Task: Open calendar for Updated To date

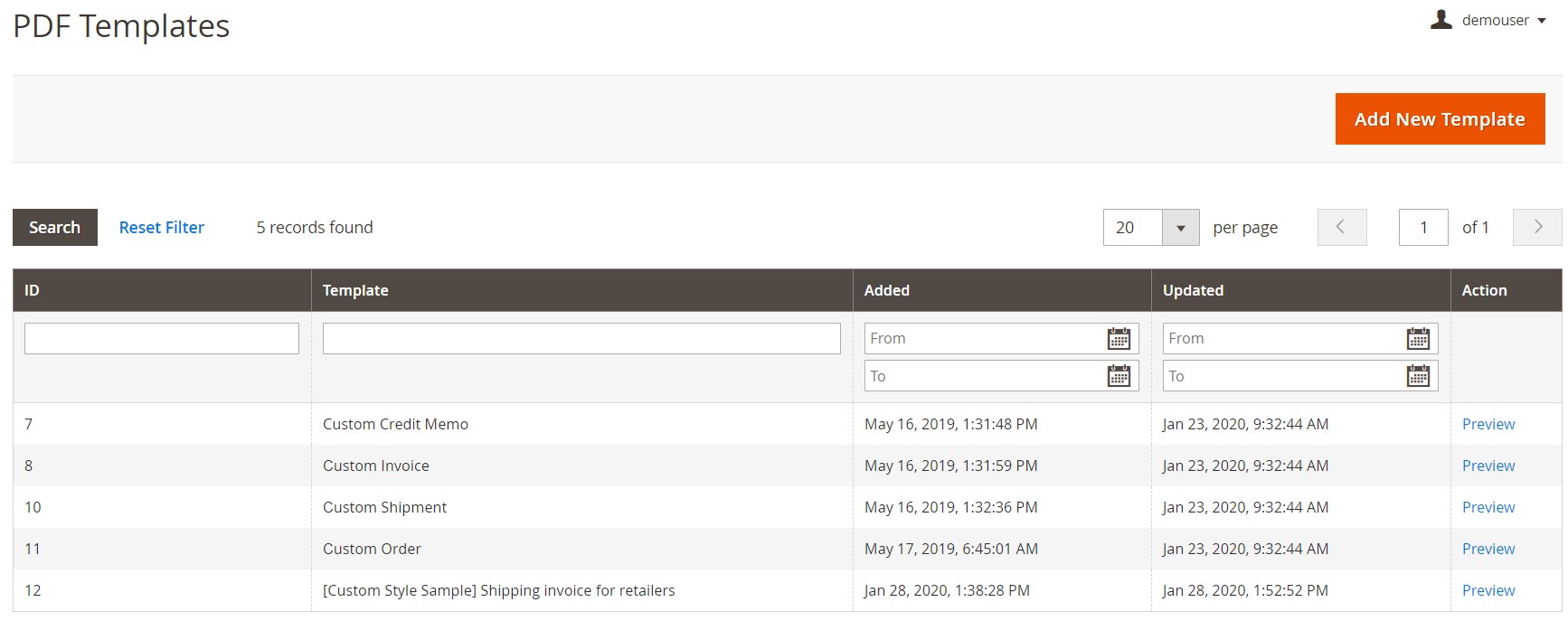Action: pos(1418,376)
